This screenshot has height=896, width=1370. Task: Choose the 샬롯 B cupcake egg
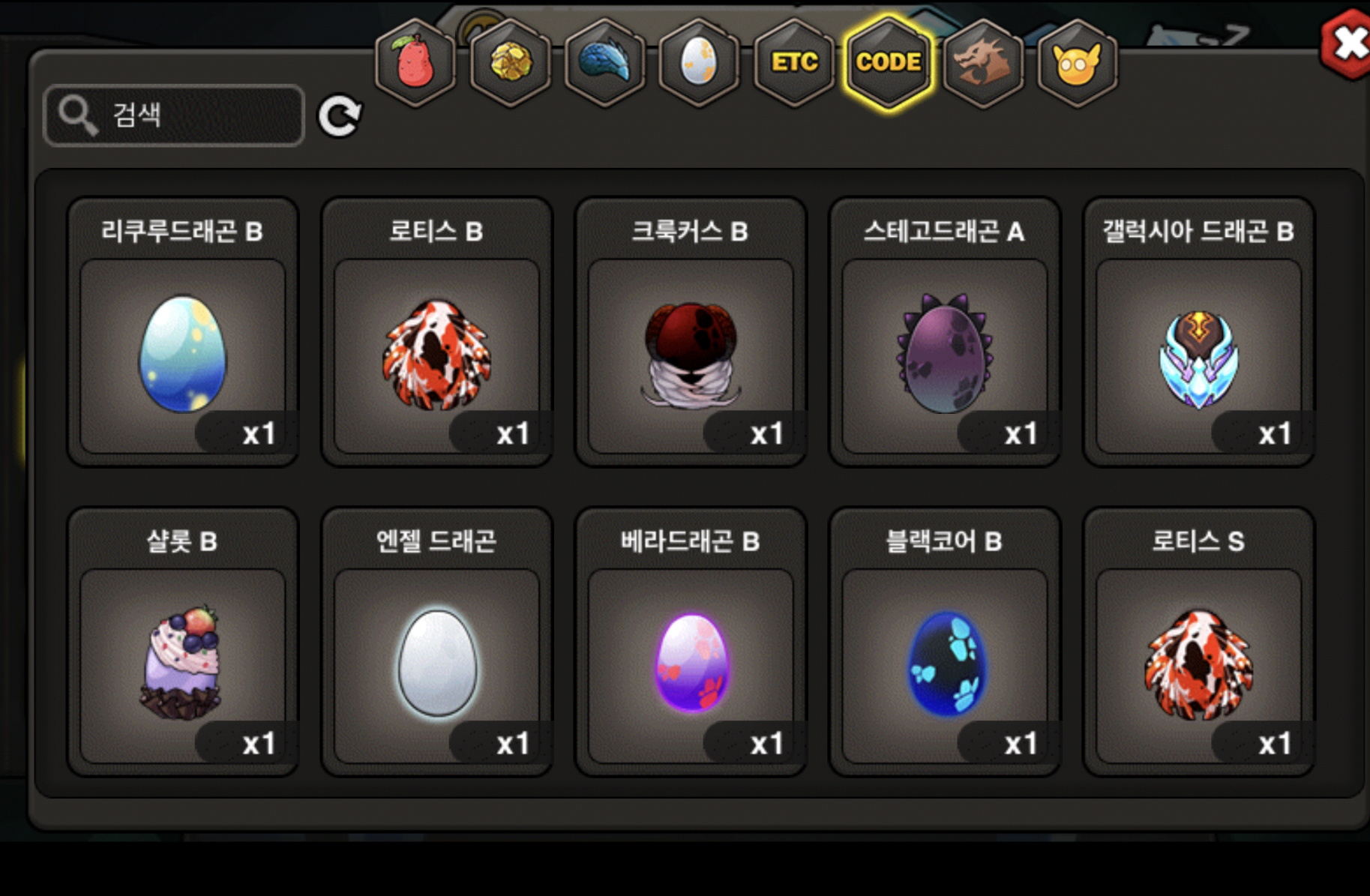[x=183, y=642]
